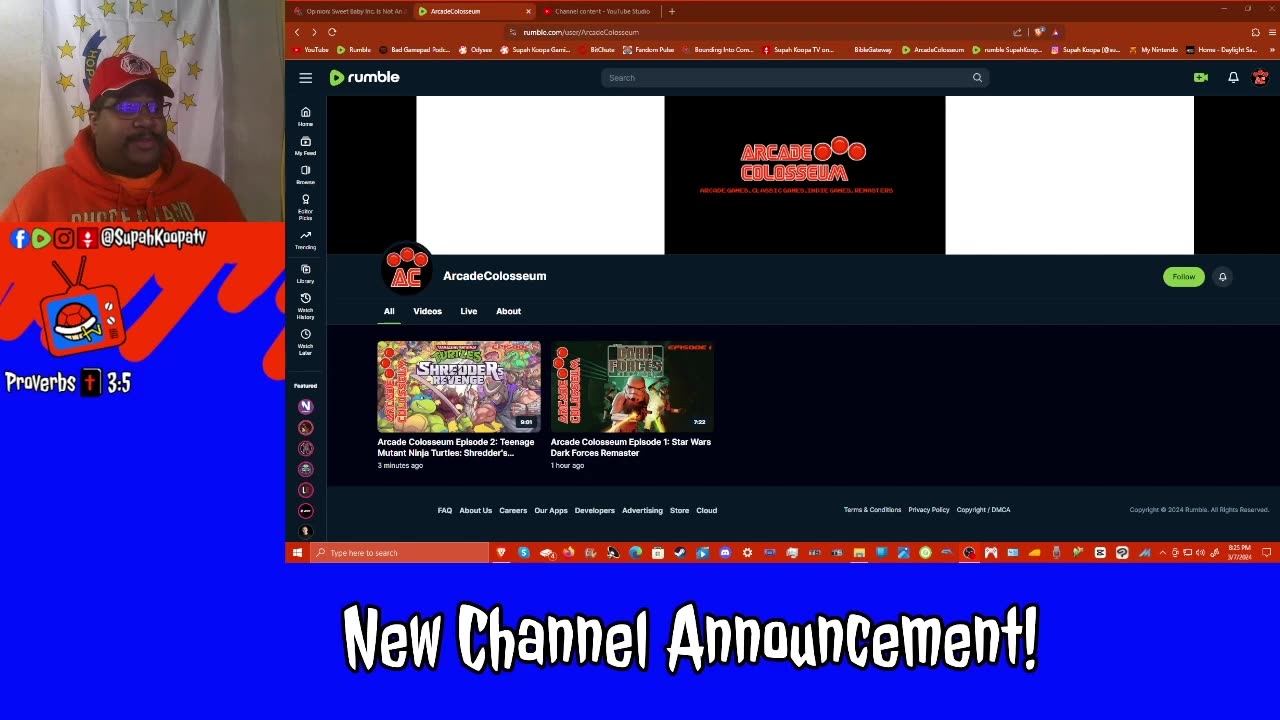
Task: Open Episode 2 Teenage Mutant Ninja Turtles title
Action: pos(456,447)
